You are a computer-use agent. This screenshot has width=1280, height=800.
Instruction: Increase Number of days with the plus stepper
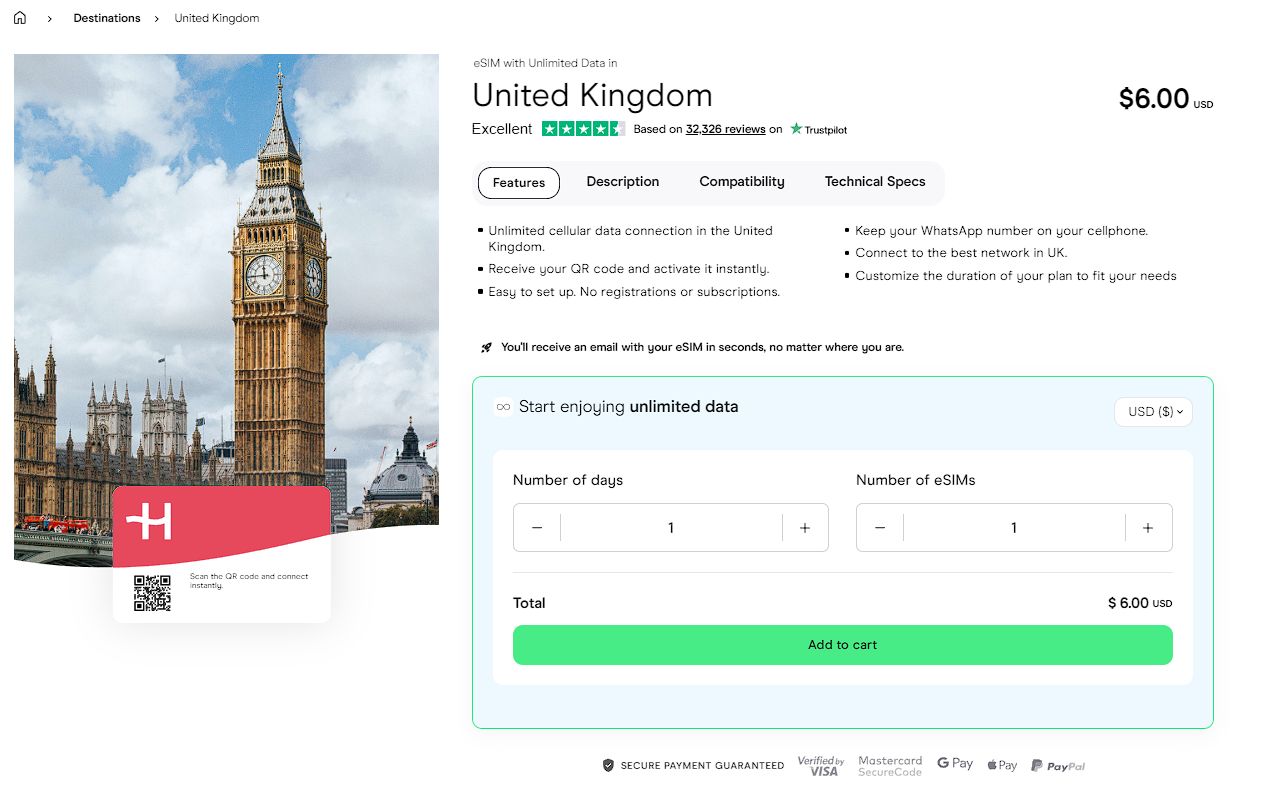tap(805, 527)
